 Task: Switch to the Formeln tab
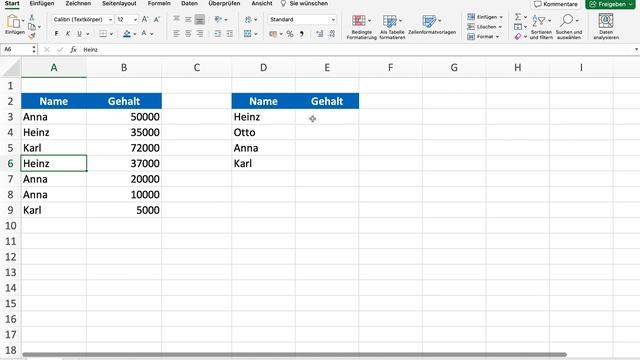159,3
